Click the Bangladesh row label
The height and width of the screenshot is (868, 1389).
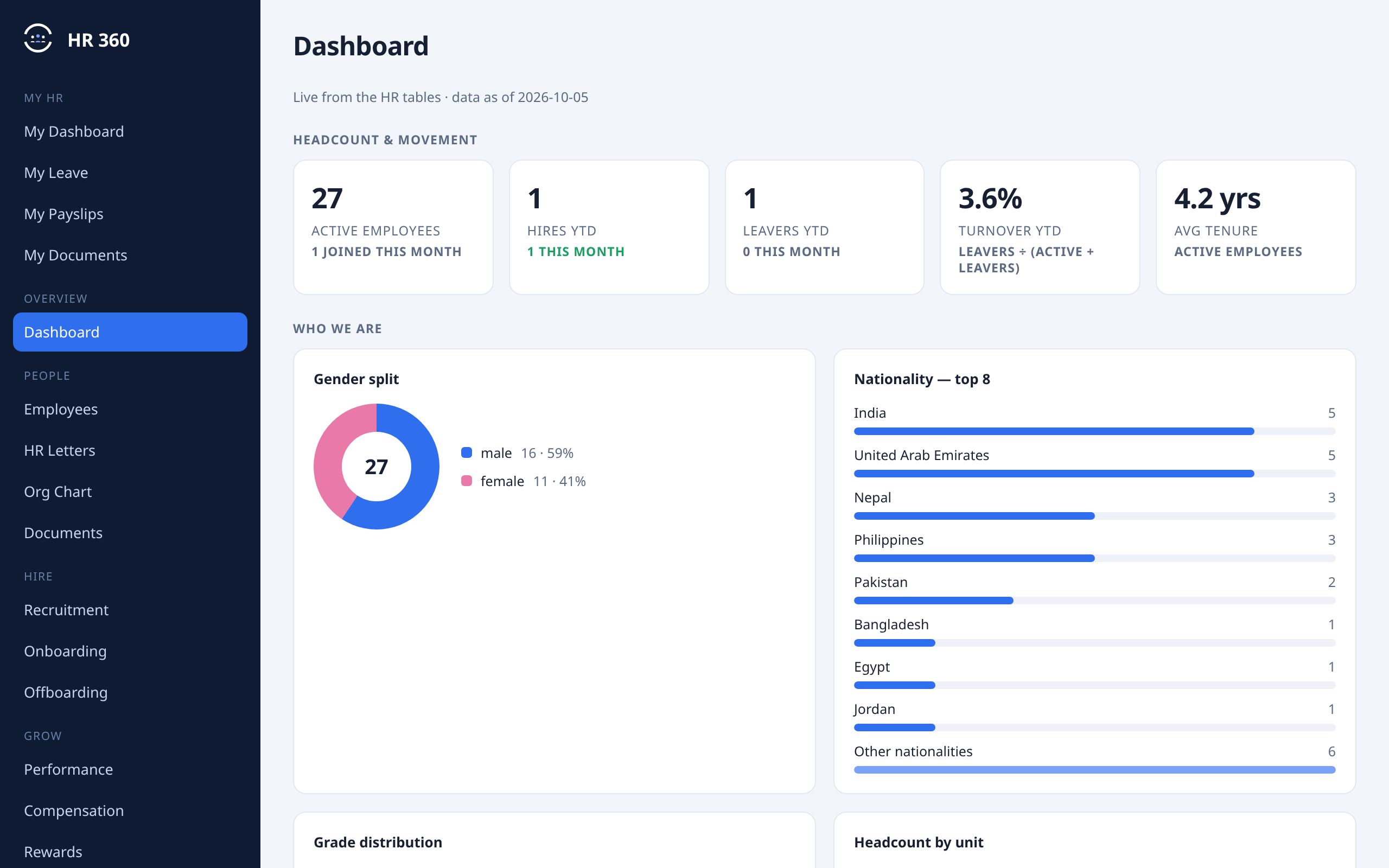click(891, 624)
